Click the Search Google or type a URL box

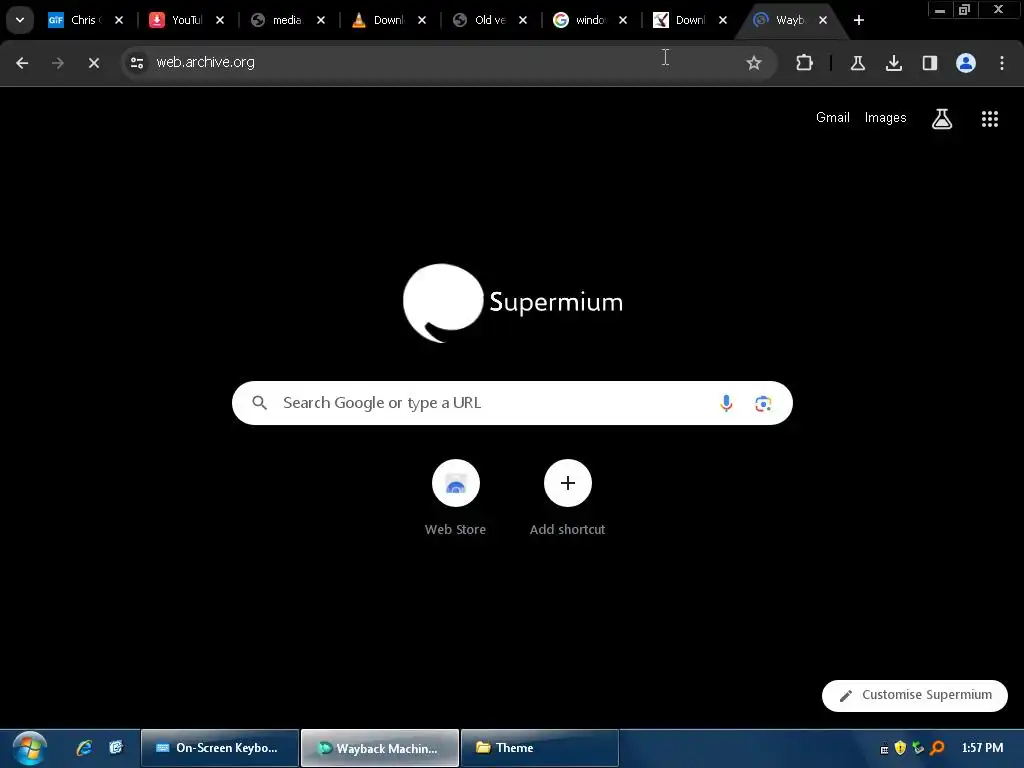512,403
